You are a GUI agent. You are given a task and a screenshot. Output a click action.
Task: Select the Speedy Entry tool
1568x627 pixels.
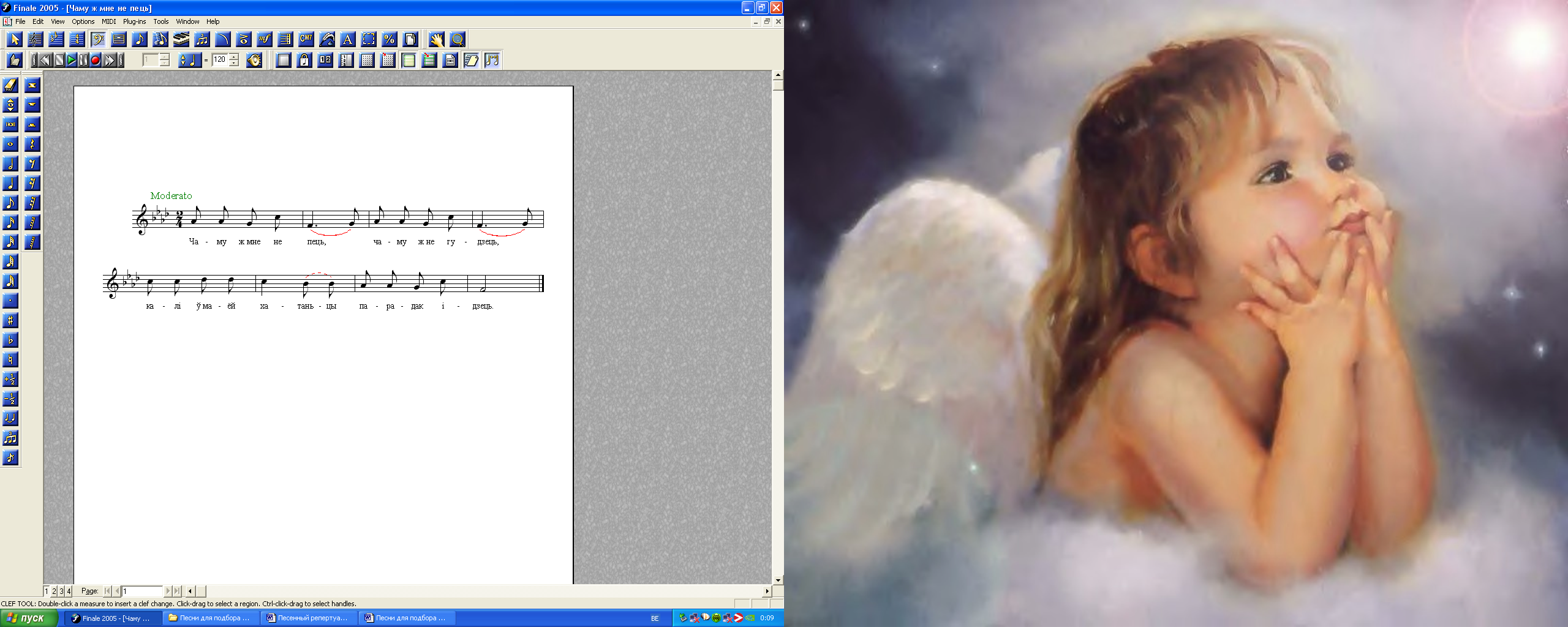click(x=160, y=40)
